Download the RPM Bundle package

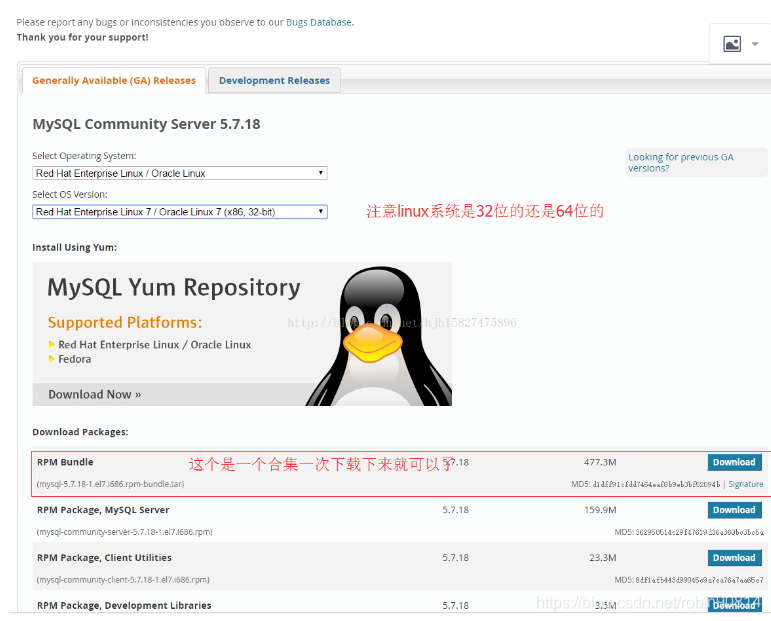click(735, 462)
